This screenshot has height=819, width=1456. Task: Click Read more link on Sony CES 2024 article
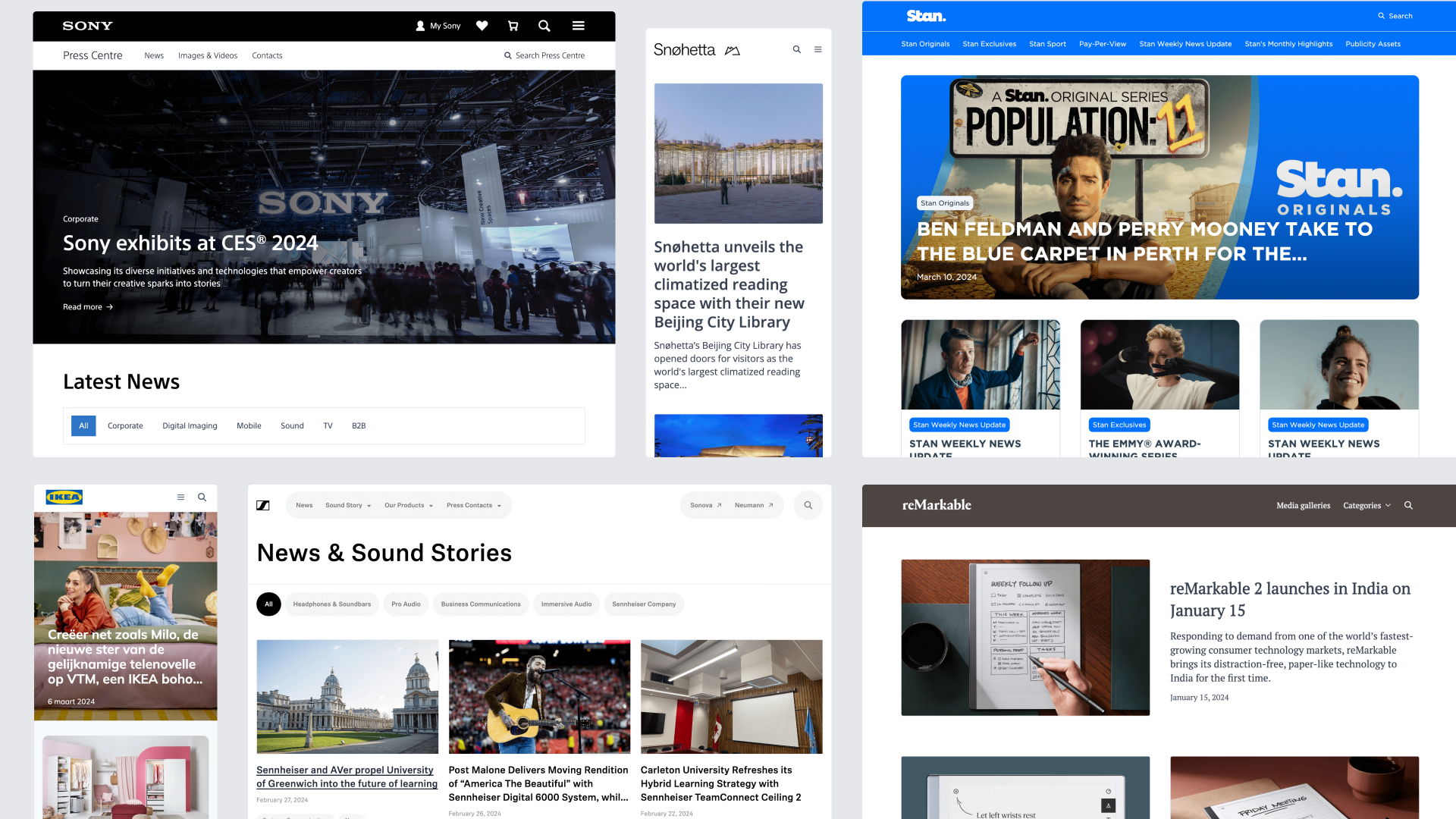point(87,307)
